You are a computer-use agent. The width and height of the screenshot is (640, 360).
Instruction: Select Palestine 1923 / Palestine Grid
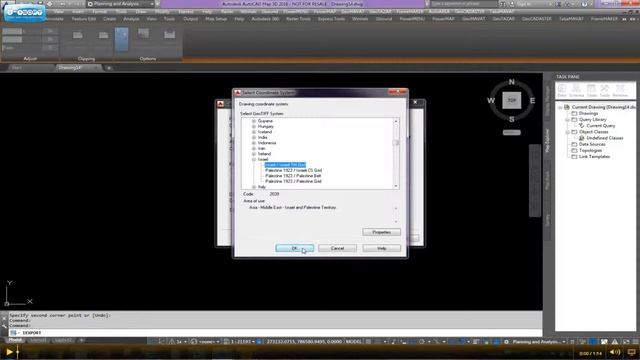coord(293,181)
